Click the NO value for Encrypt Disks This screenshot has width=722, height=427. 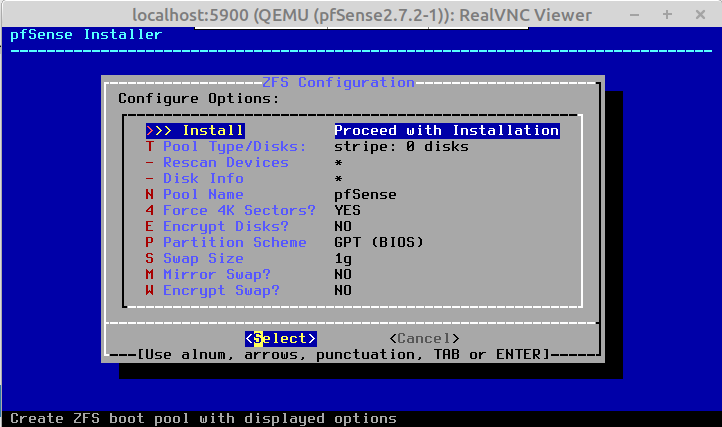pyautogui.click(x=343, y=227)
